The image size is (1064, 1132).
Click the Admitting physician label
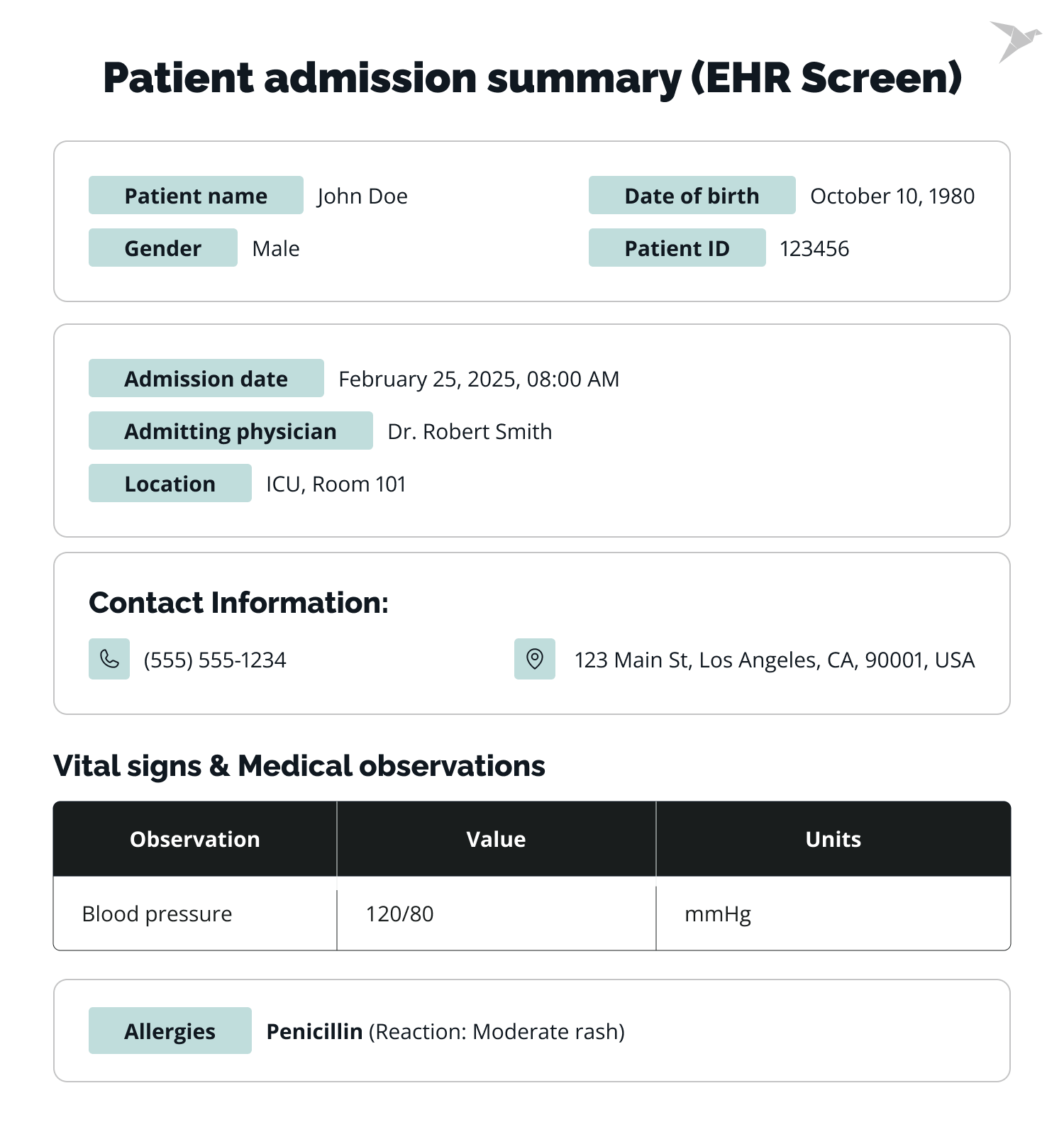pyautogui.click(x=231, y=431)
